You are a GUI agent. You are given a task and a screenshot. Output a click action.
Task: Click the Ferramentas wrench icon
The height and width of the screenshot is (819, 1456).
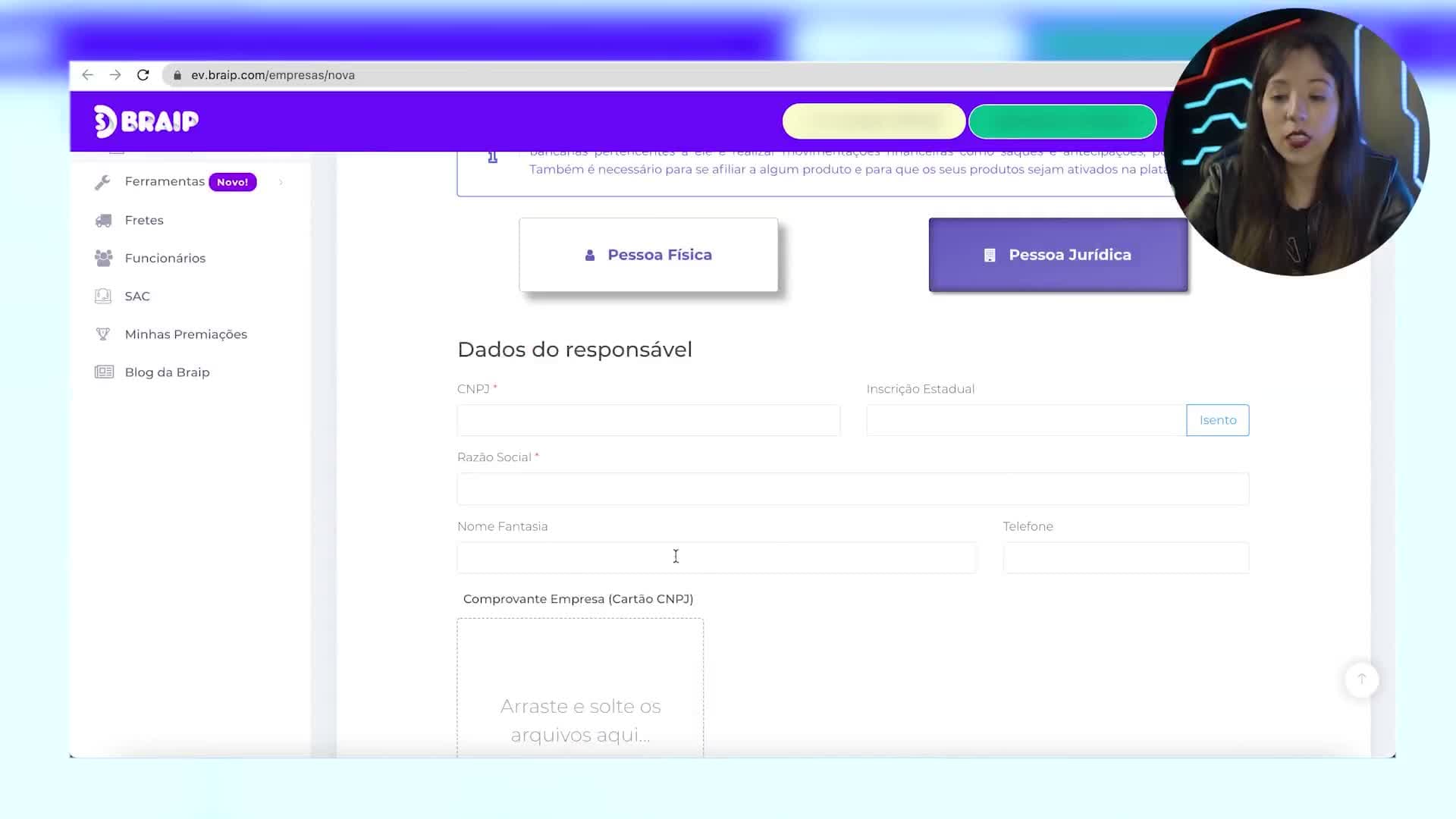tap(103, 182)
